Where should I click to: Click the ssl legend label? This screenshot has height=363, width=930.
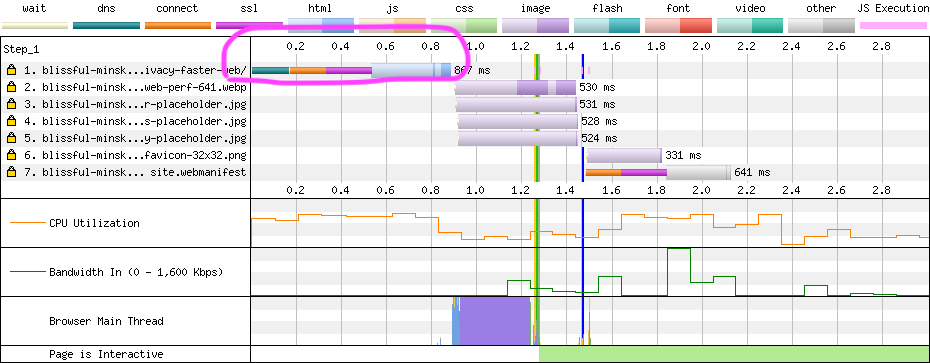[249, 8]
